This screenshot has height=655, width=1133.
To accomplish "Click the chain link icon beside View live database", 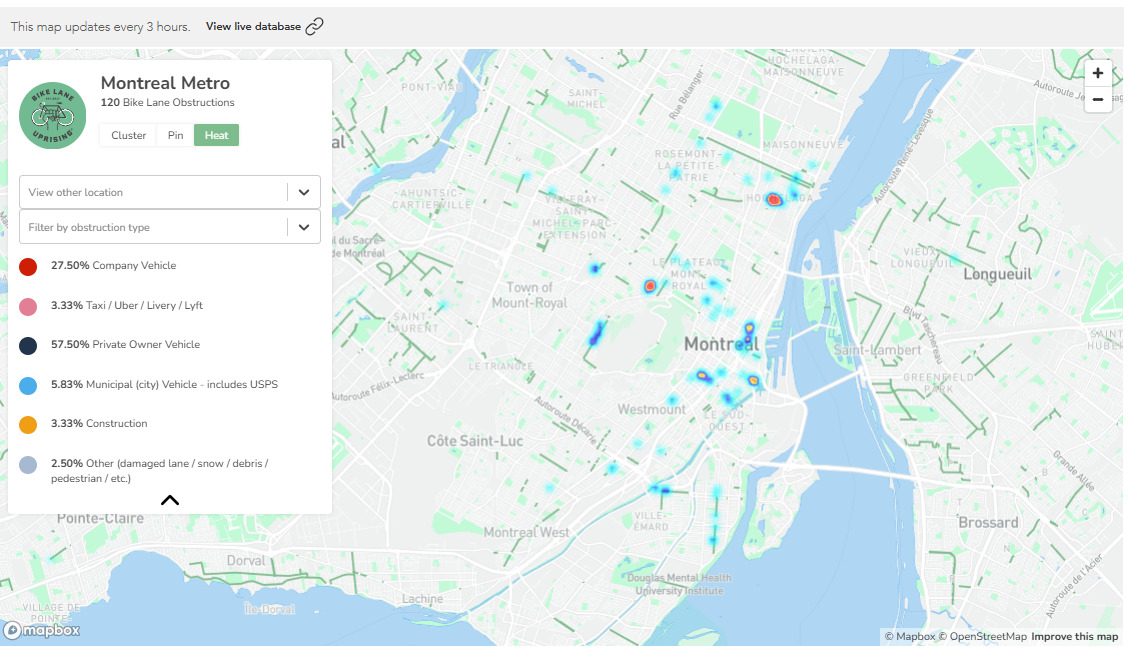I will (x=314, y=27).
